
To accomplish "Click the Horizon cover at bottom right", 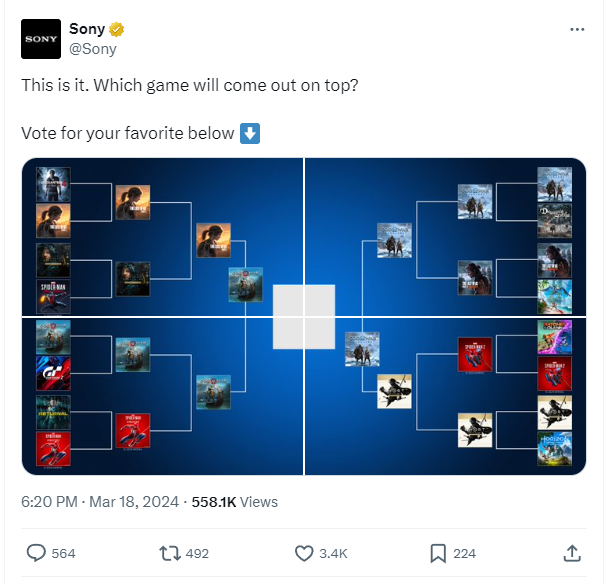I will [554, 449].
